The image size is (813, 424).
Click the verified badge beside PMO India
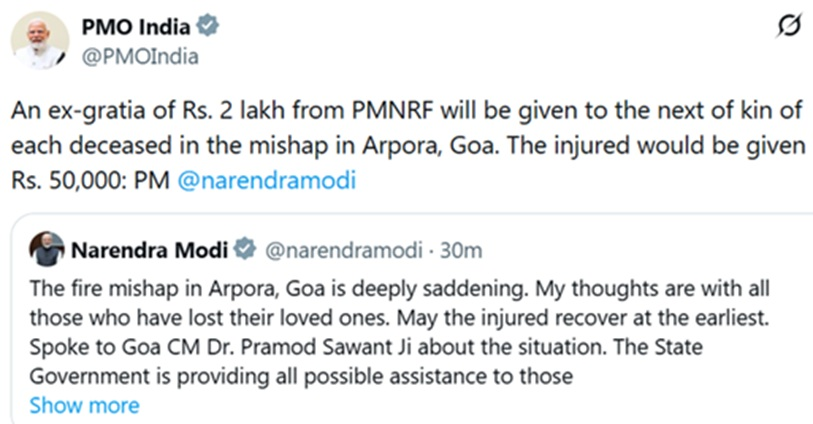(207, 27)
